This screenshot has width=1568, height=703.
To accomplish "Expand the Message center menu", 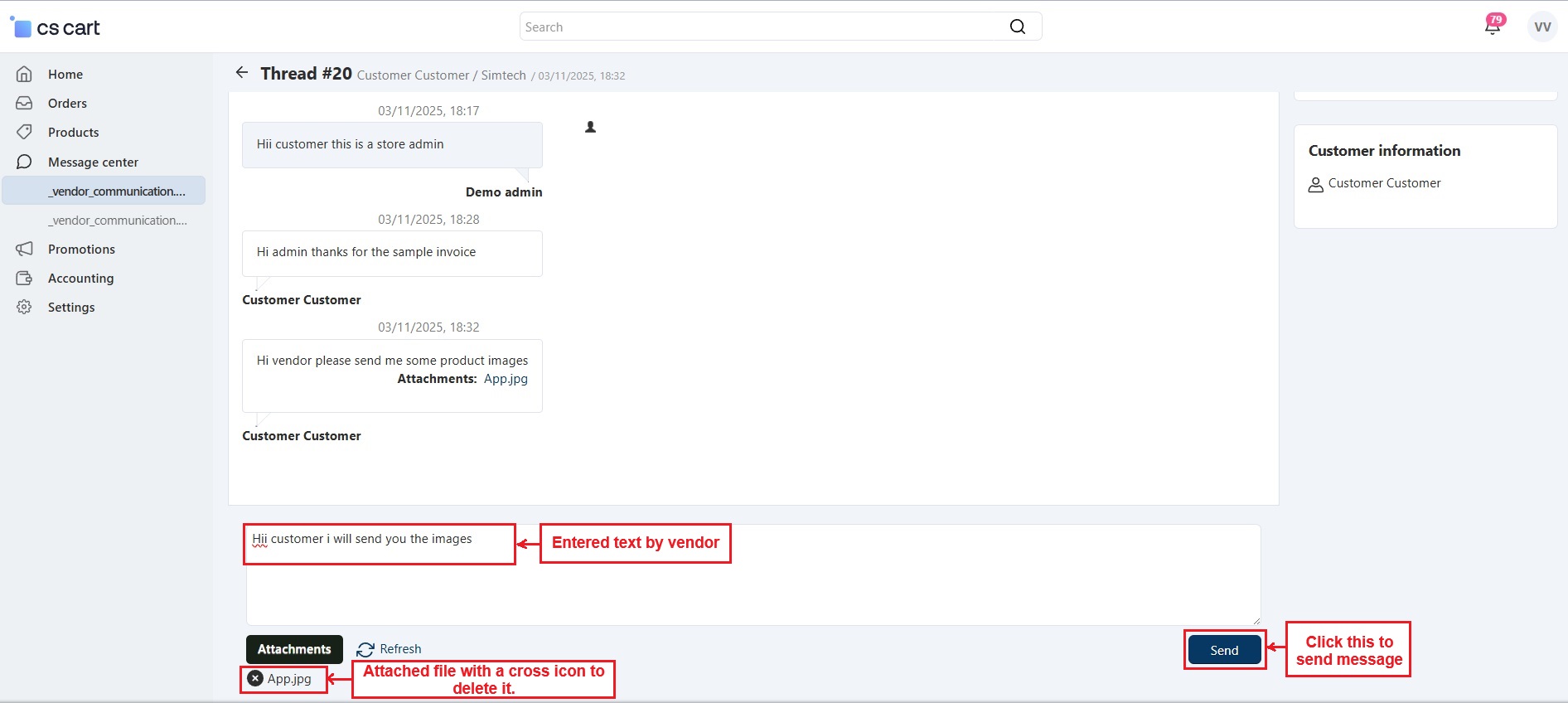I will pos(93,162).
